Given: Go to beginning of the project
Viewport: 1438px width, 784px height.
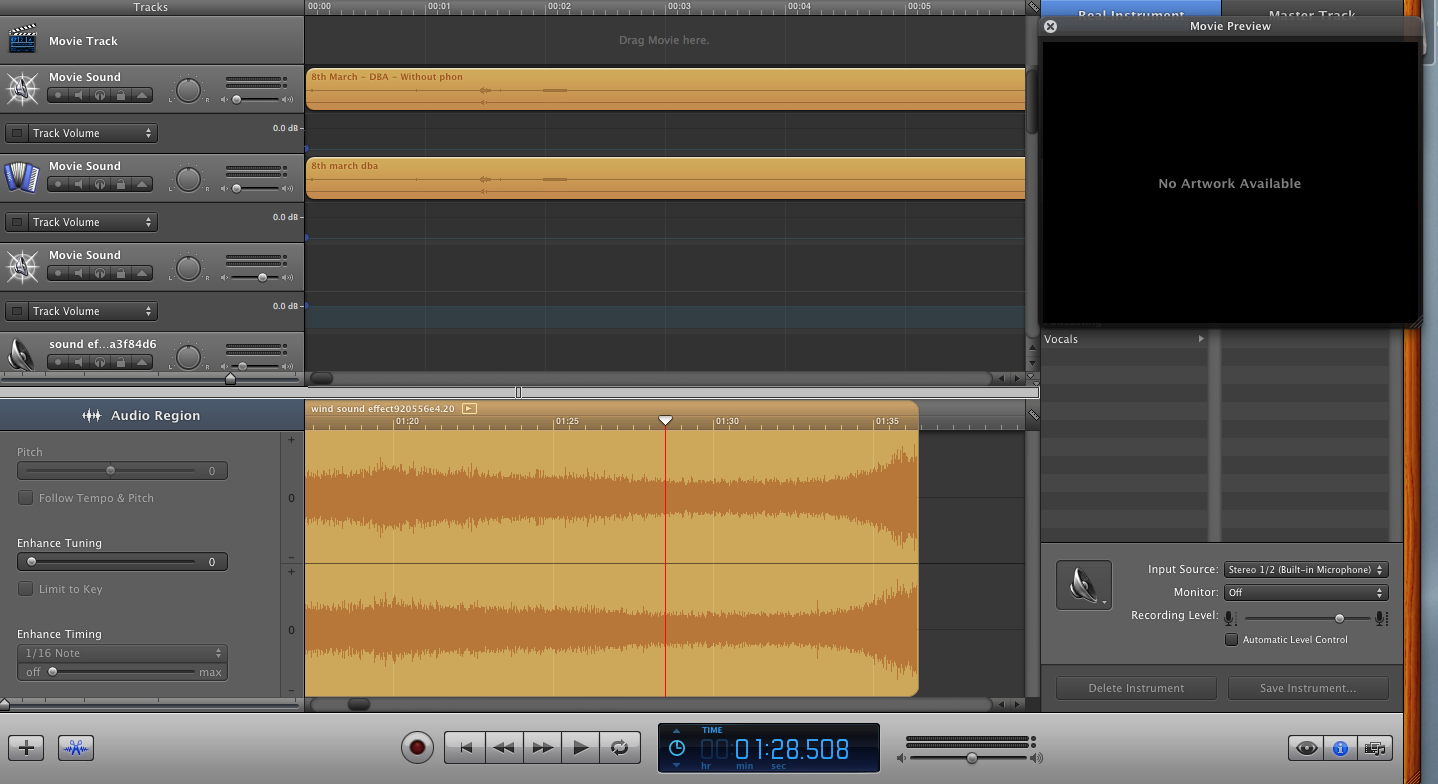Looking at the screenshot, I should coord(465,747).
